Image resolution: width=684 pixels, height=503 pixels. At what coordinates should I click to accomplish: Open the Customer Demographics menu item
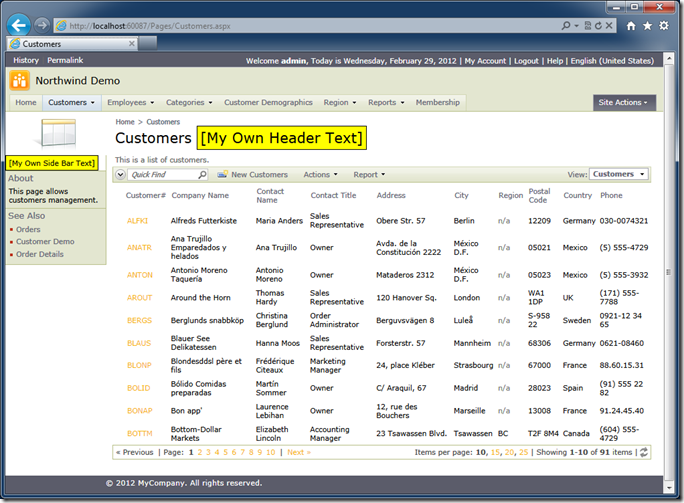click(268, 103)
